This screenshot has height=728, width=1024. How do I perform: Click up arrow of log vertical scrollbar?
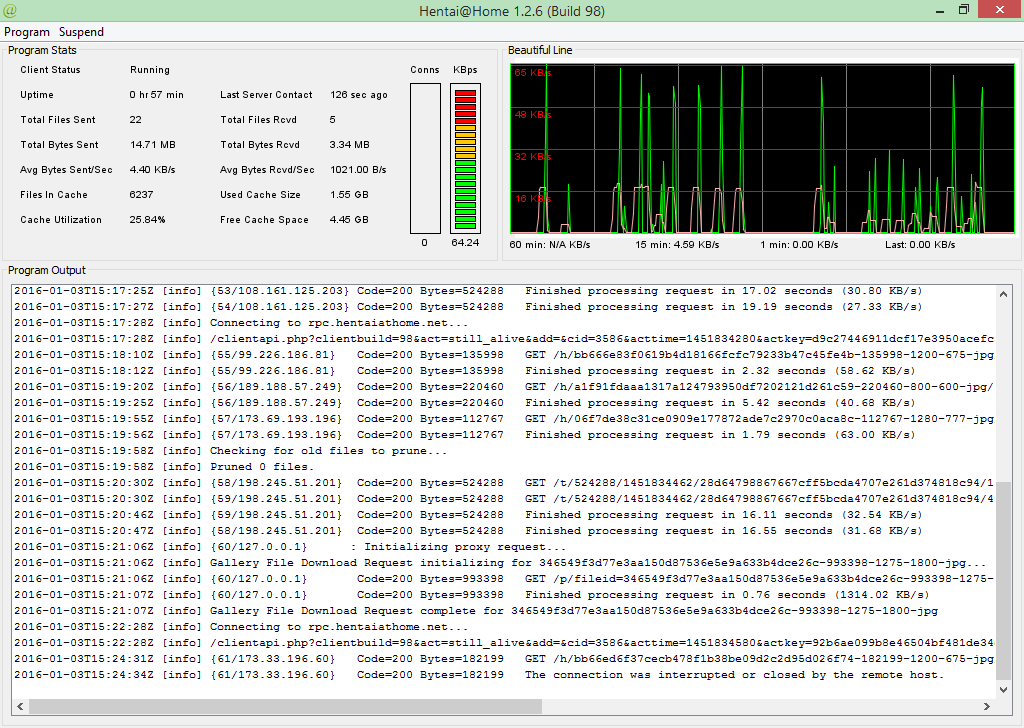(1003, 292)
